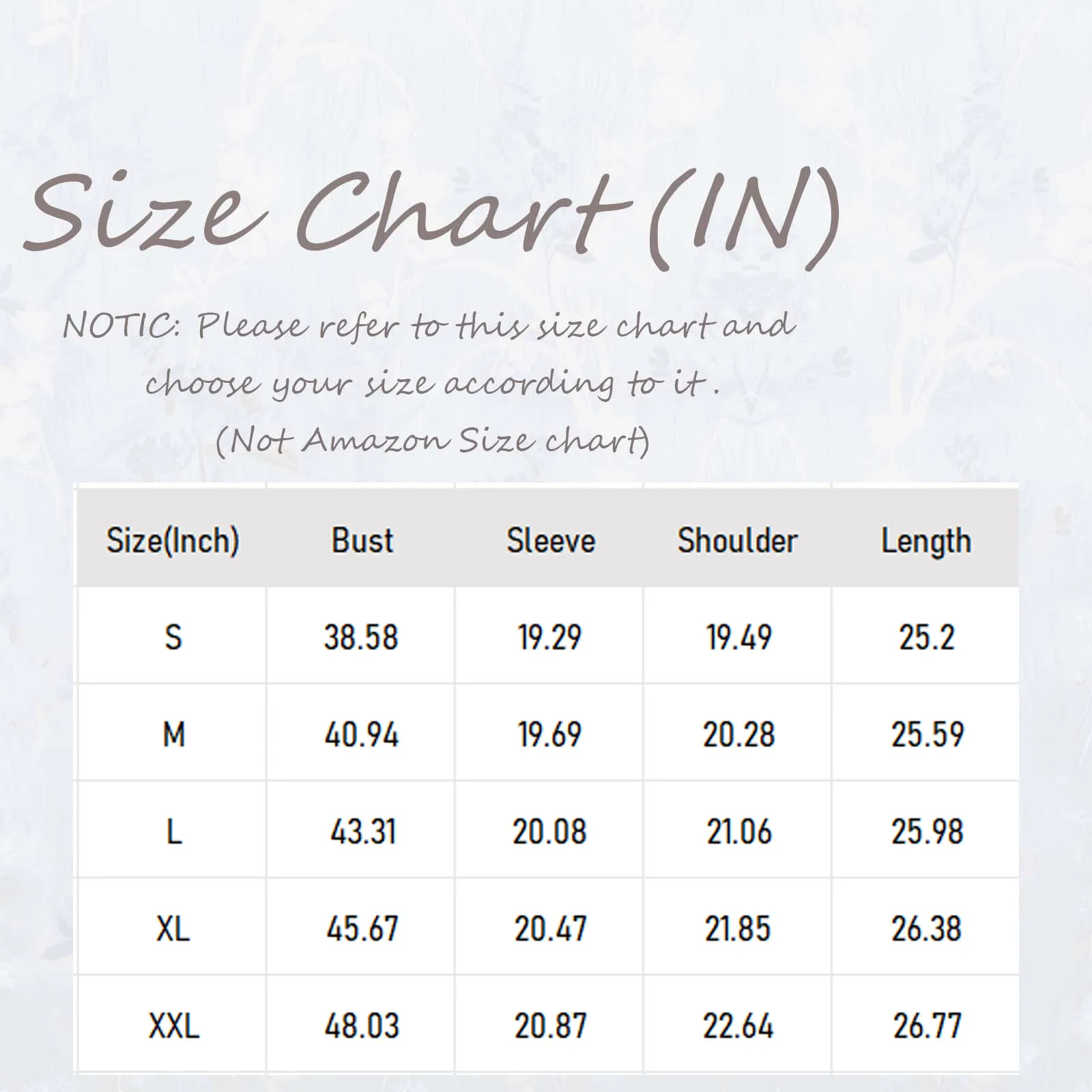The height and width of the screenshot is (1092, 1092).
Task: Select the XXL size row label
Action: [x=173, y=1026]
